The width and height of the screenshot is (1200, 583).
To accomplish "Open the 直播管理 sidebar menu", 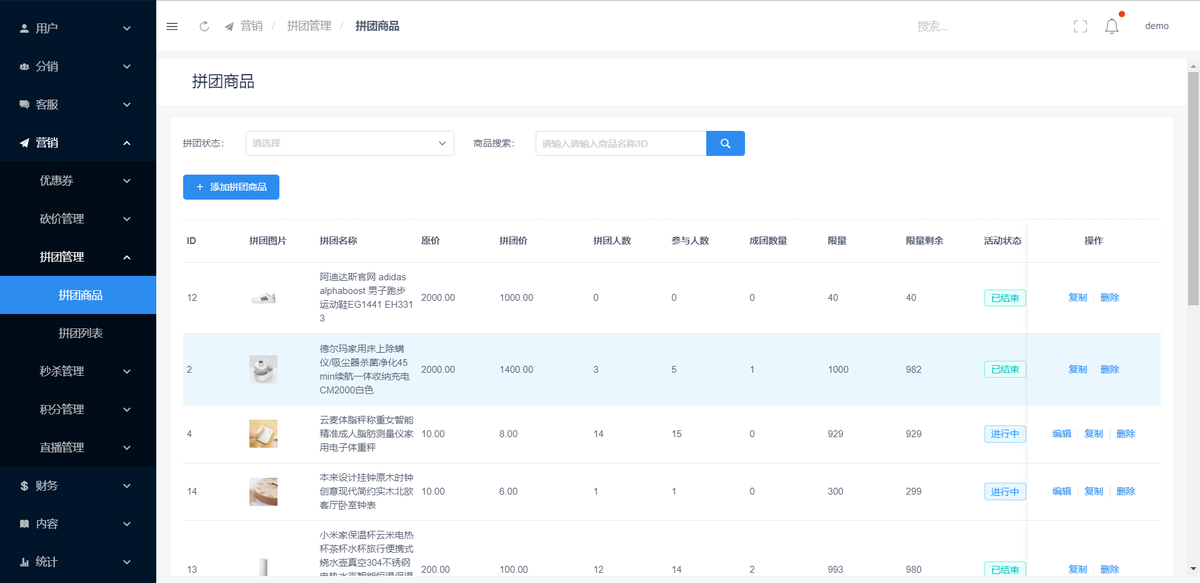I will click(x=78, y=447).
